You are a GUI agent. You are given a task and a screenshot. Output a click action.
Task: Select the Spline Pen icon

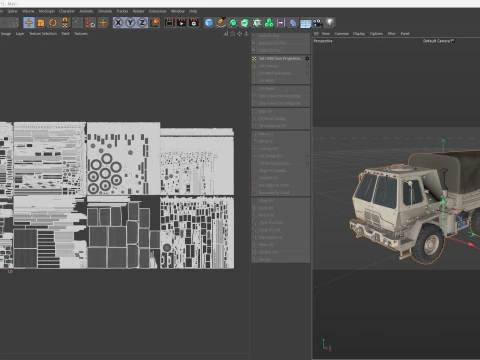pyautogui.click(x=221, y=23)
